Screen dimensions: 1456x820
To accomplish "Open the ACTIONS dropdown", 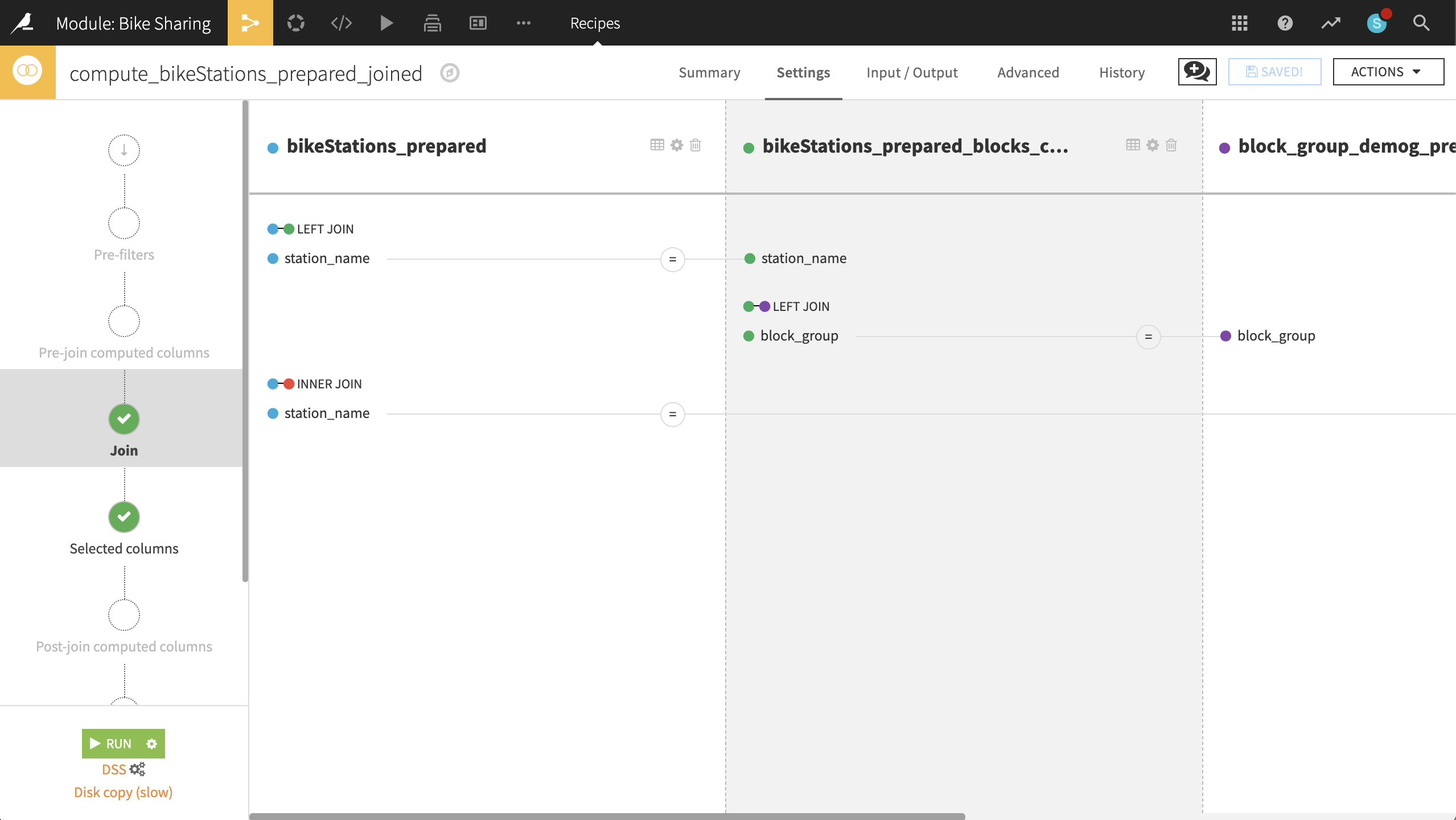I will [x=1388, y=72].
